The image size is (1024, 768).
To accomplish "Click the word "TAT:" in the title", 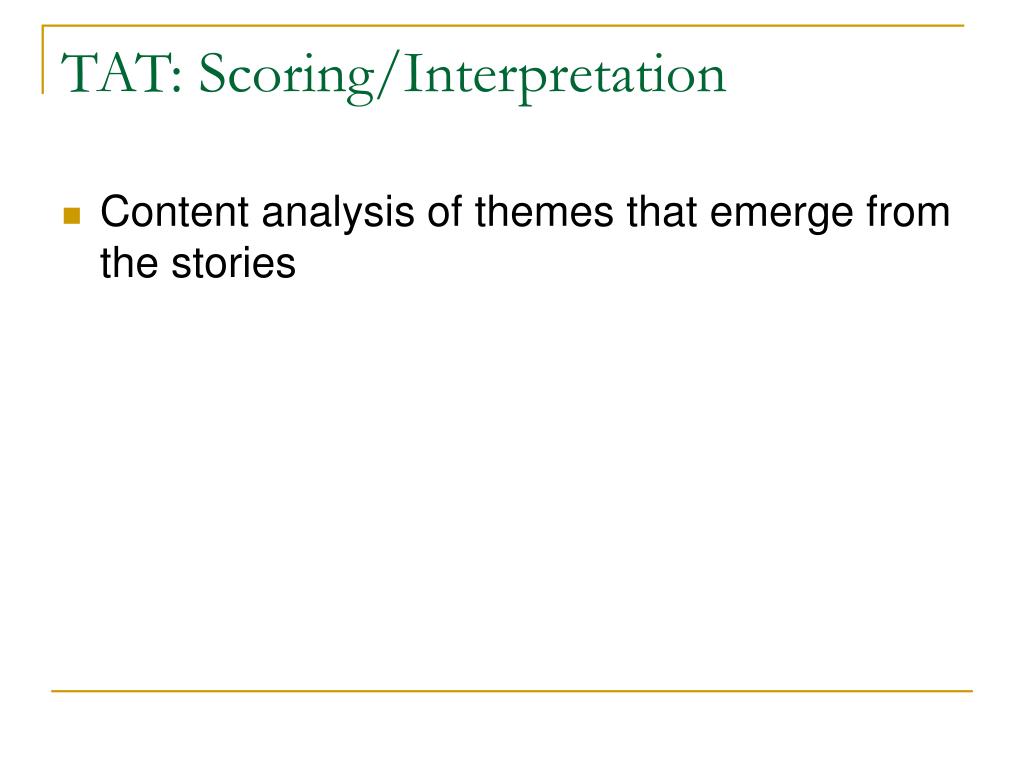I will pos(122,74).
